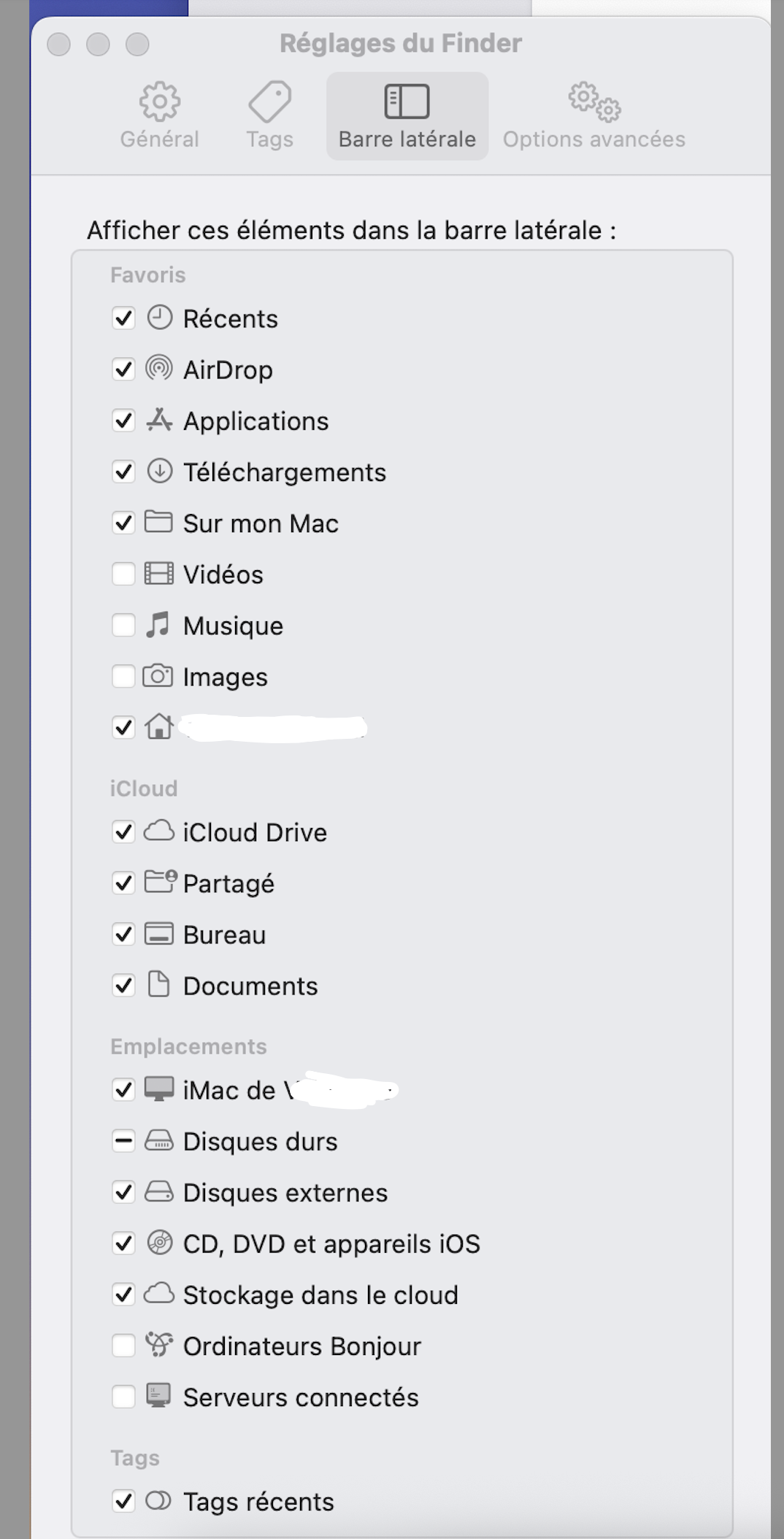Click the iCloud Drive cloud icon

[x=158, y=831]
